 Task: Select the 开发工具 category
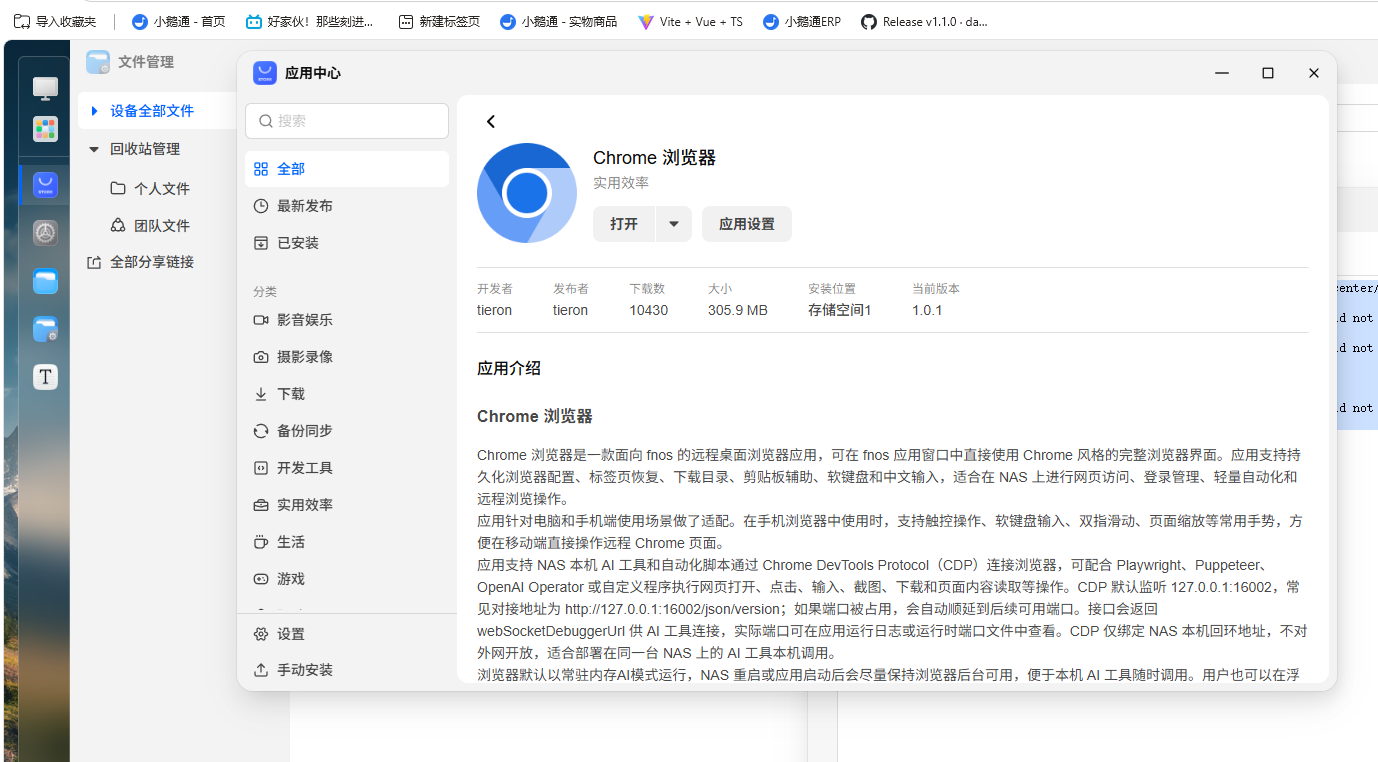click(347, 468)
